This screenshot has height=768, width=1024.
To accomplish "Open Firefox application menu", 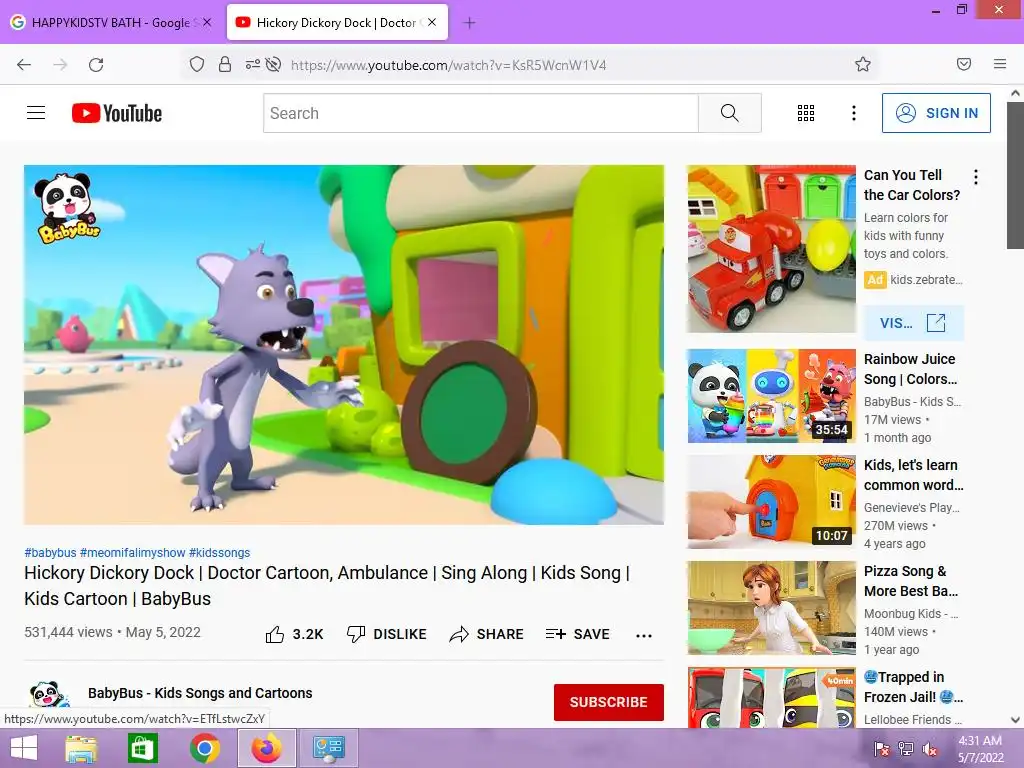I will pos(1000,64).
